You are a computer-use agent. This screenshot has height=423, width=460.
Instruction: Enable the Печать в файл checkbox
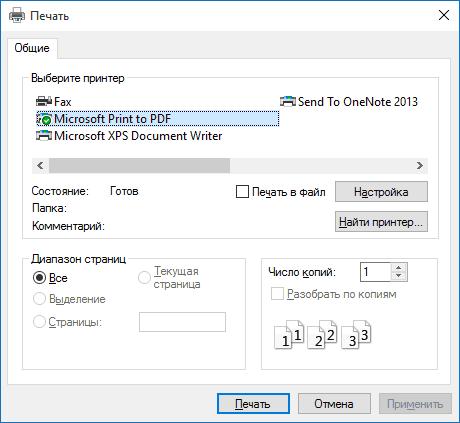point(242,192)
